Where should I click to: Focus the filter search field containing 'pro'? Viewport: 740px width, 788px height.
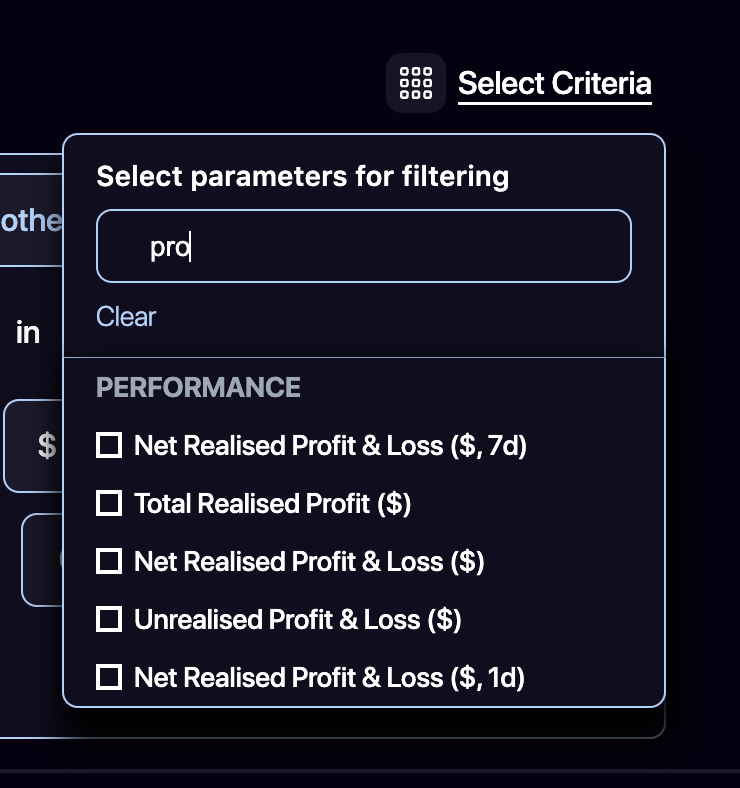coord(364,246)
